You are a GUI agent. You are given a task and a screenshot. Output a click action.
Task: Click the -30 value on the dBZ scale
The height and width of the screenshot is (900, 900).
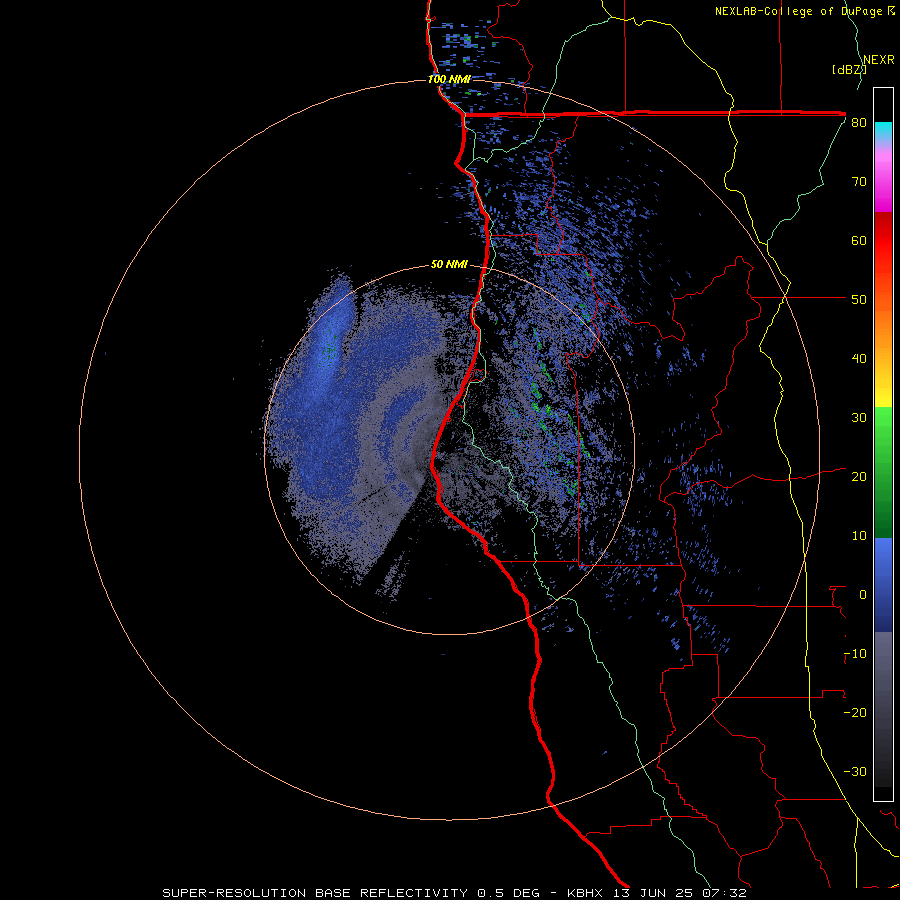point(855,772)
